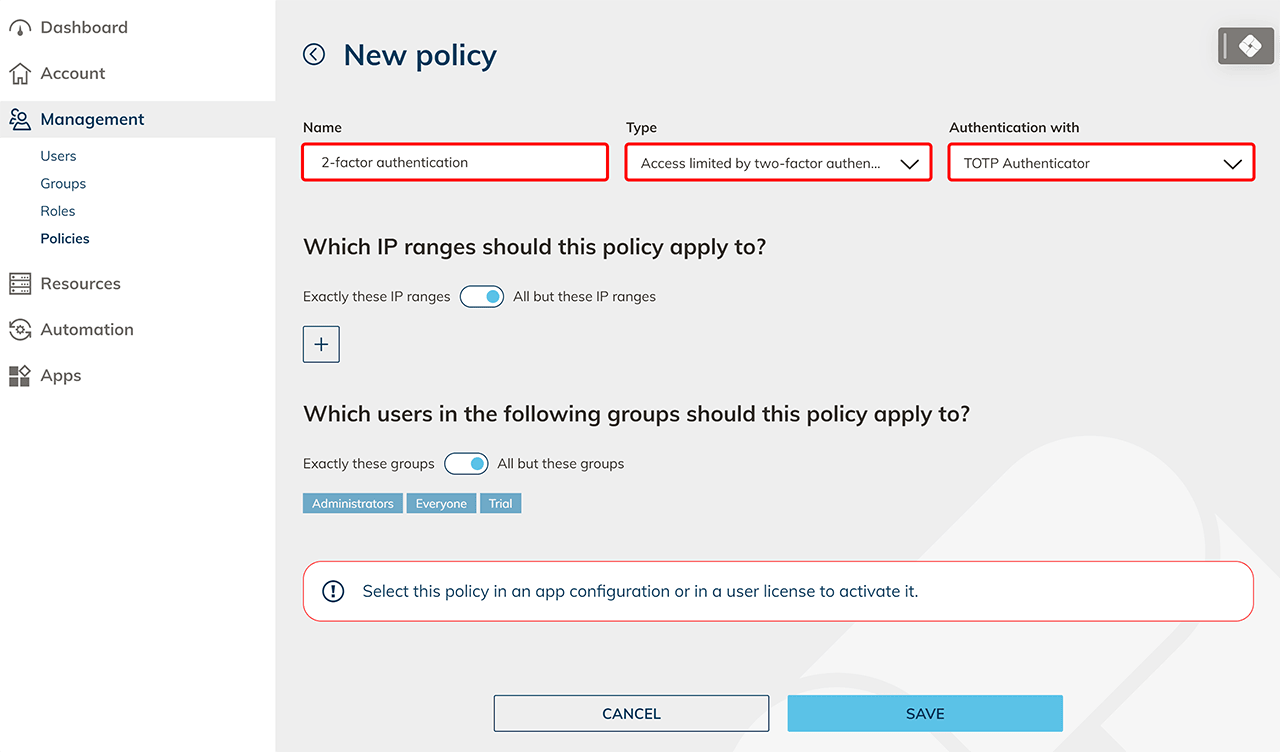The height and width of the screenshot is (752, 1280).
Task: Click the Automation gear icon
Action: pos(20,330)
